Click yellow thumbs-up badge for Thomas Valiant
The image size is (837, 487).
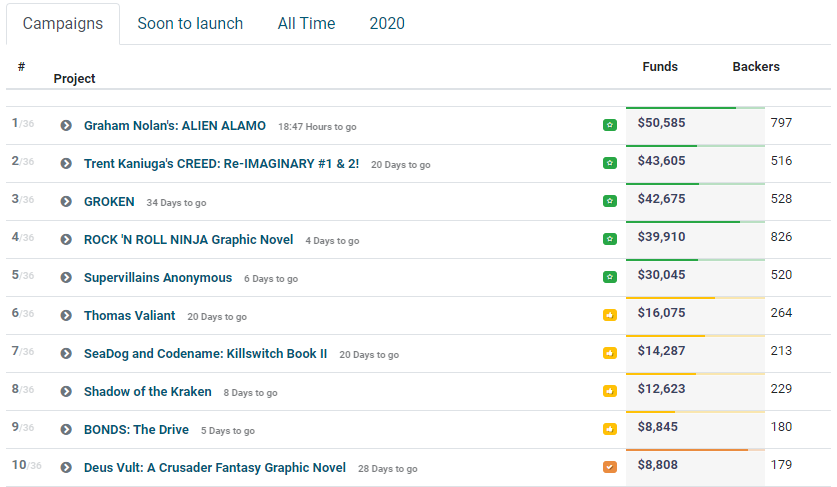pyautogui.click(x=610, y=315)
